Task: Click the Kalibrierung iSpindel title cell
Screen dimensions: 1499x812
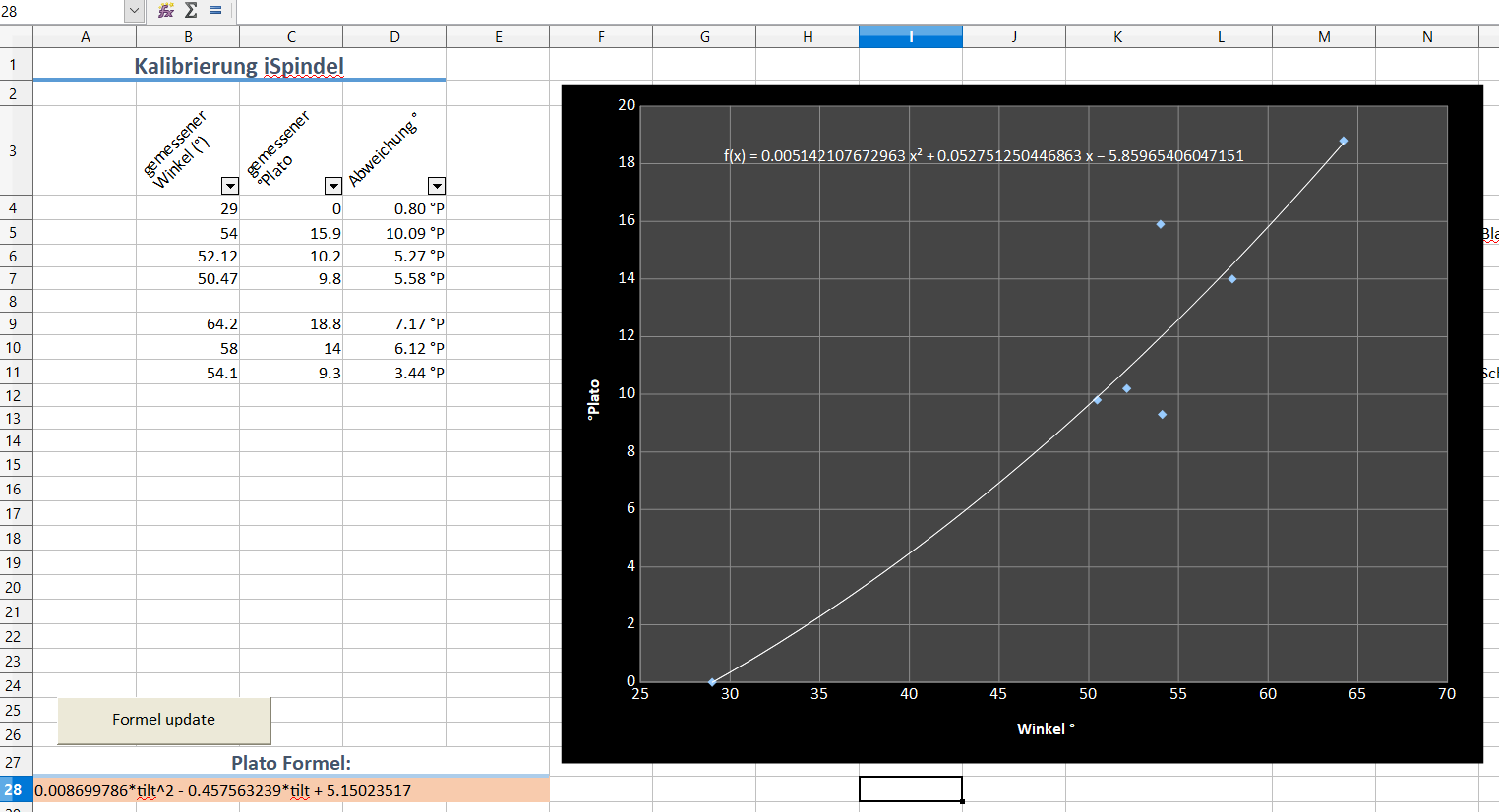Action: pos(239,67)
